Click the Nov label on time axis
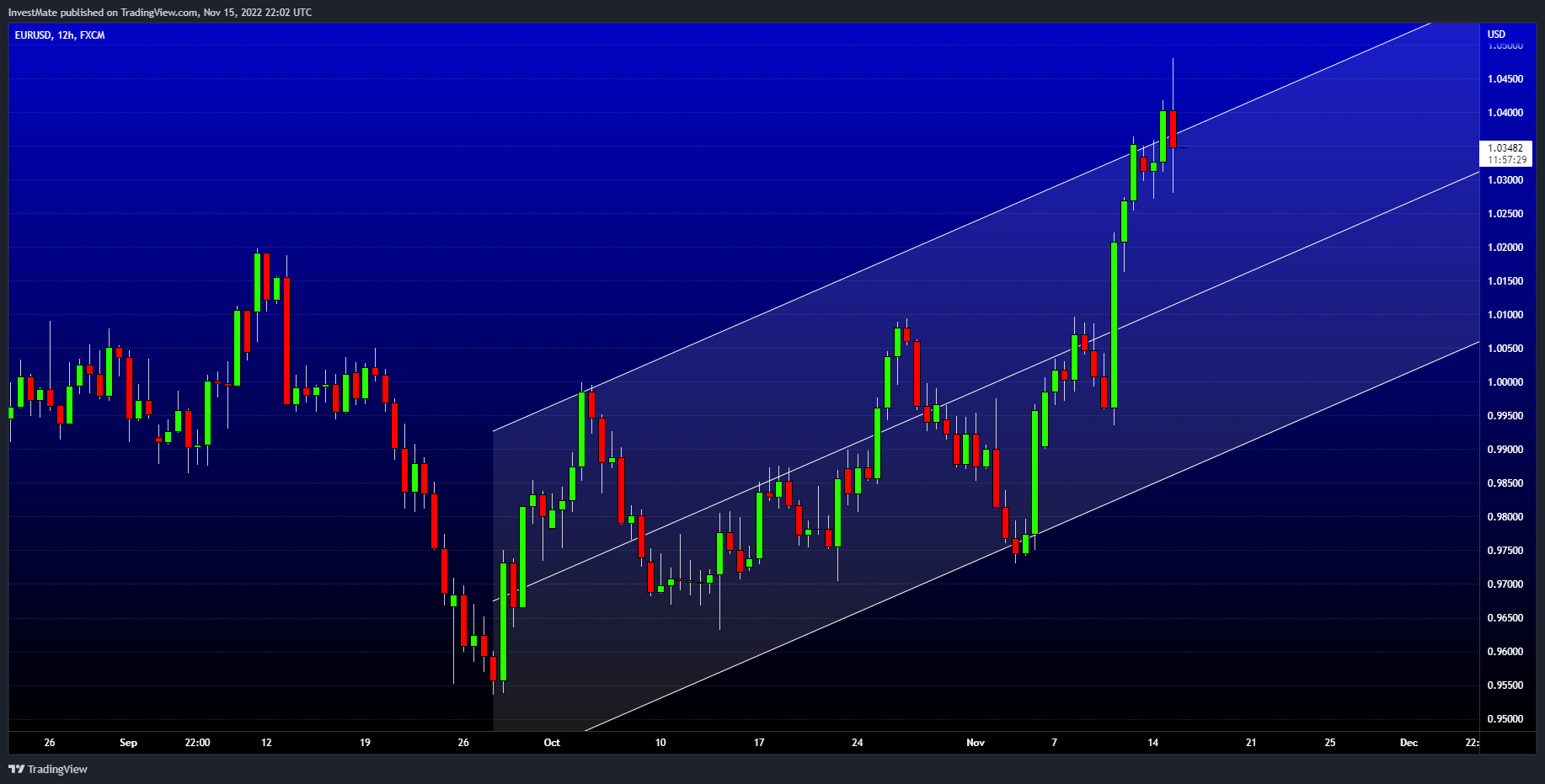Viewport: 1545px width, 784px height. click(x=976, y=743)
